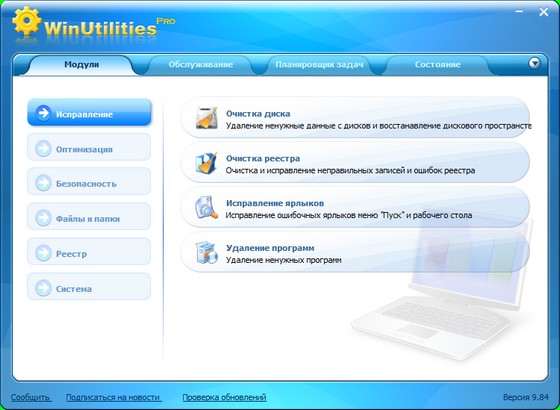Viewport: 560px width, 410px height.
Task: Minimize the WinUtilities window
Action: point(519,12)
